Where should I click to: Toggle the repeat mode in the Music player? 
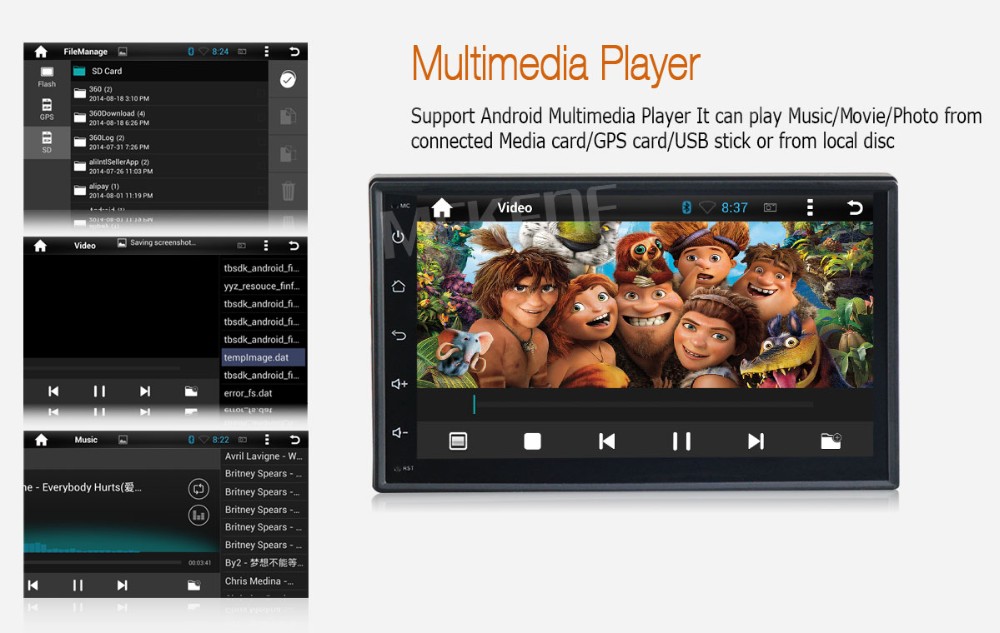pos(198,489)
